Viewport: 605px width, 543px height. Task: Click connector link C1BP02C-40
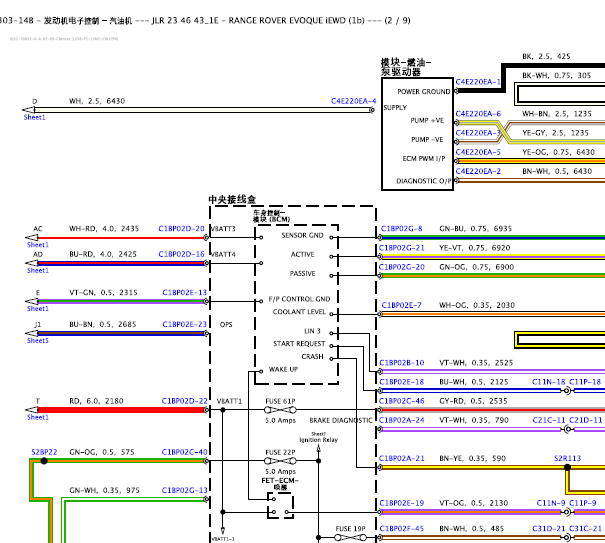pos(184,452)
